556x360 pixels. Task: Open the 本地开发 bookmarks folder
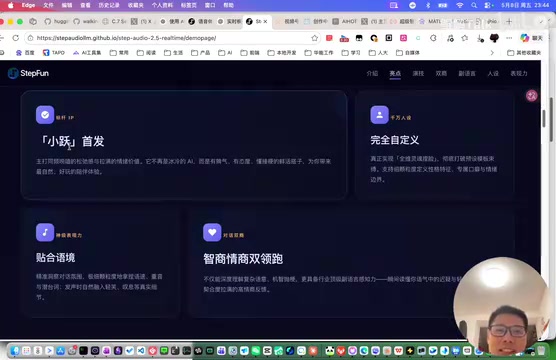(x=282, y=52)
